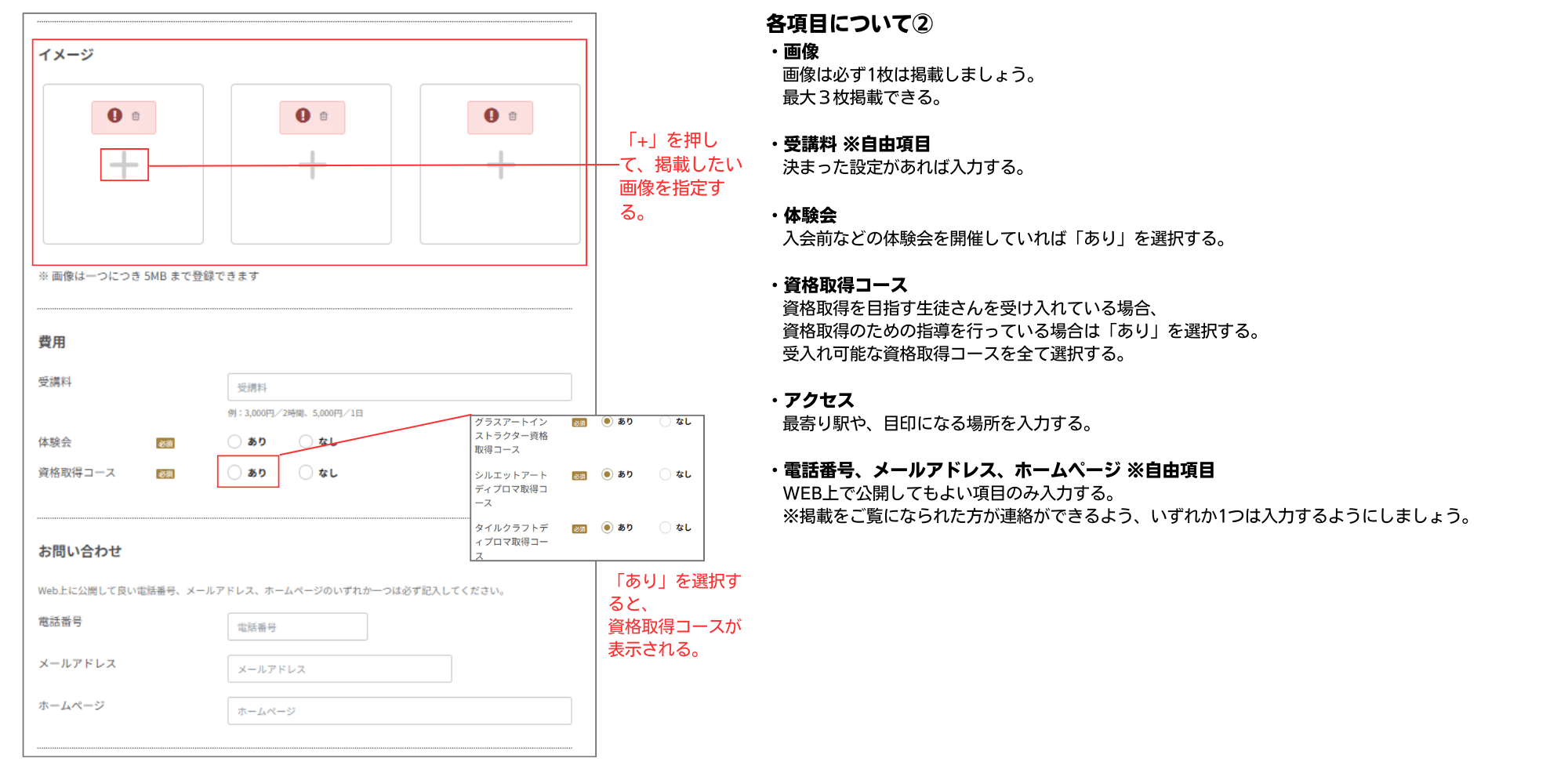This screenshot has height=784, width=1568.
Task: Delete the second image using its trash icon
Action: [324, 116]
